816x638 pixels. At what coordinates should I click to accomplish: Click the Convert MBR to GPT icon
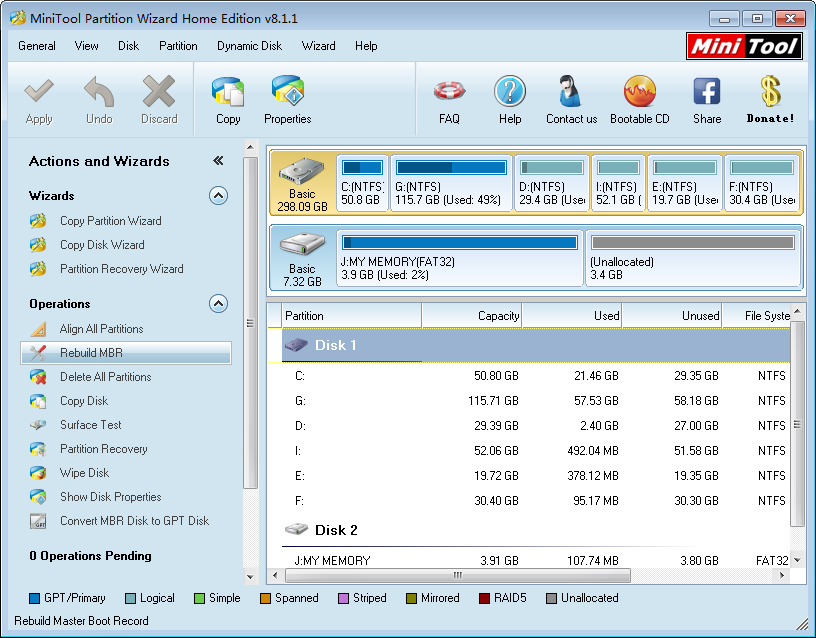38,520
